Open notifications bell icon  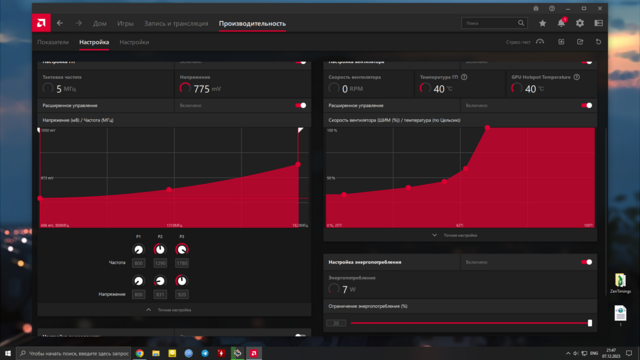tap(562, 23)
